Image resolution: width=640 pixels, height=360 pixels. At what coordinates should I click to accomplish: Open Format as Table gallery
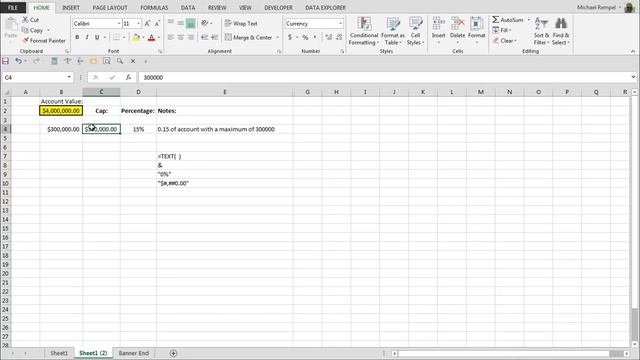[393, 31]
